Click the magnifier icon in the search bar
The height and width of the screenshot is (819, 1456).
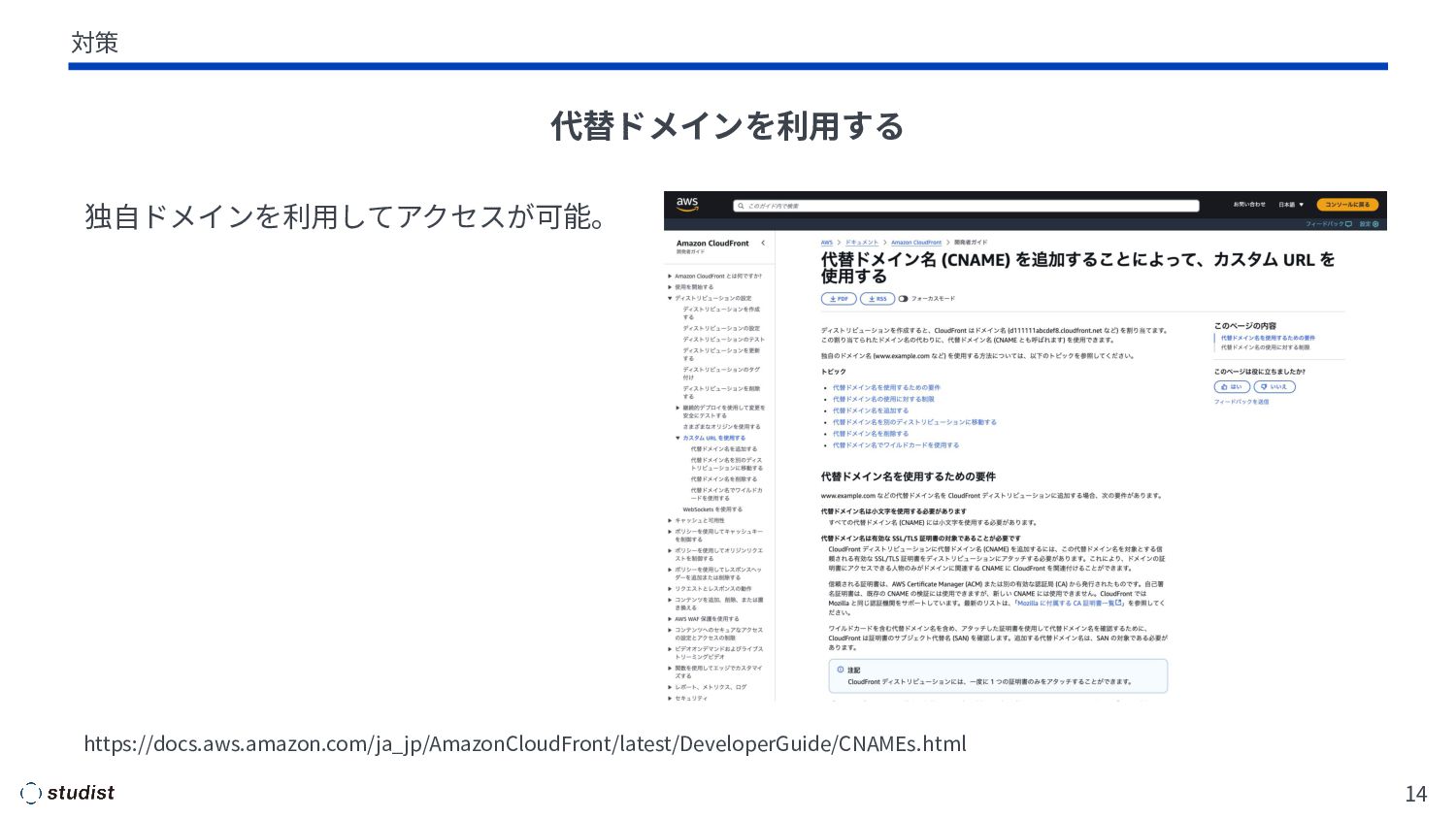[x=741, y=206]
